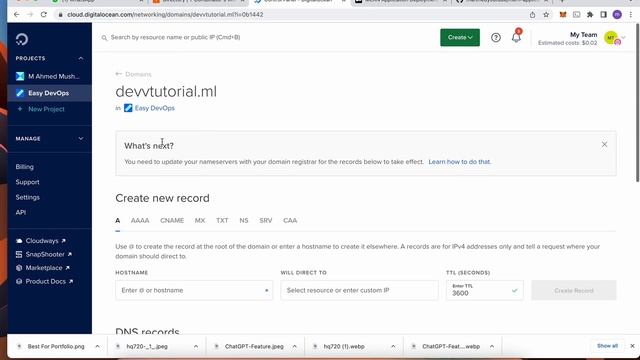Open notifications bell icon
This screenshot has height=360, width=640.
[x=516, y=37]
